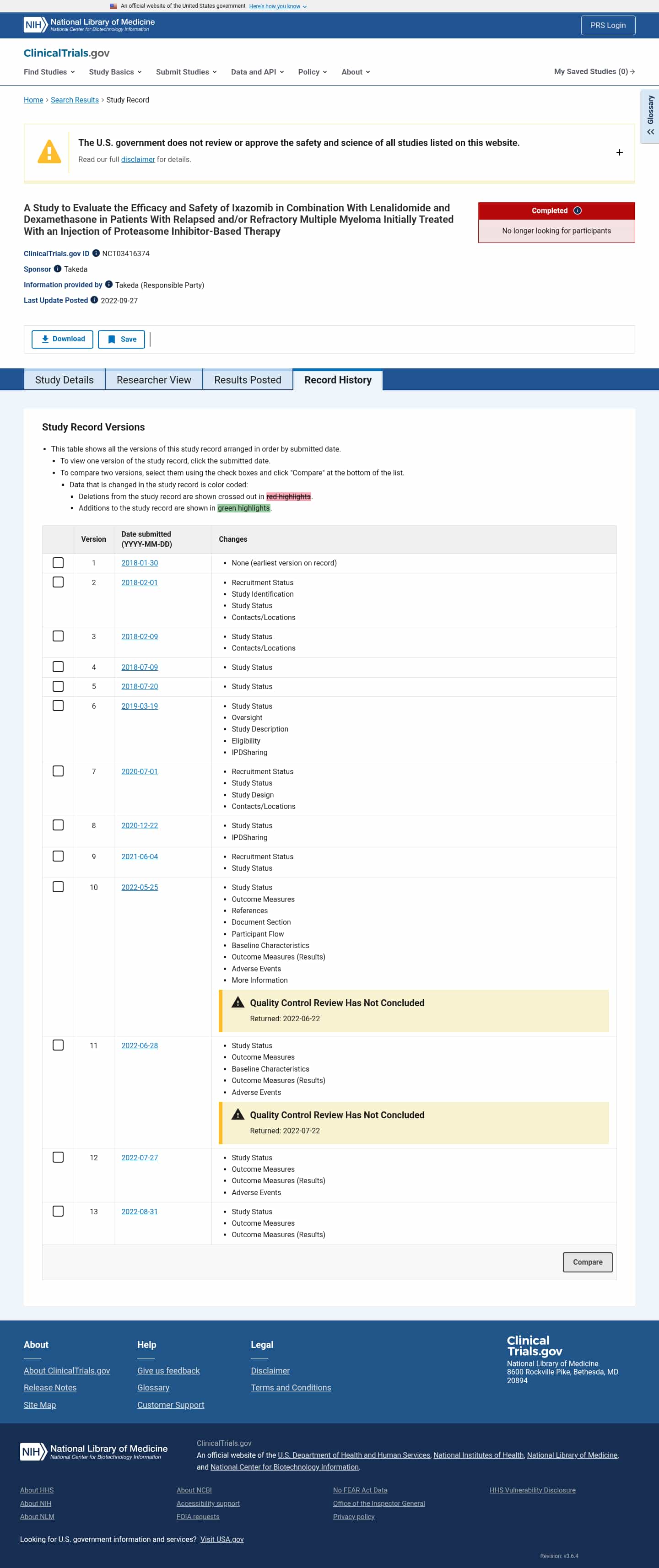Open the footer Glossary link
Screen dimensions: 659x1568
pyautogui.click(x=153, y=1387)
